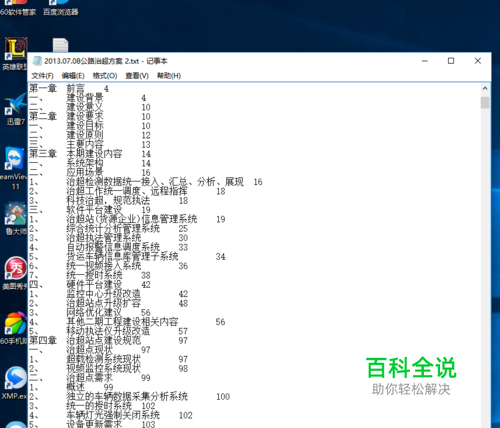Image resolution: width=500 pixels, height=428 pixels.
Task: Click the line '第二章 建设要求 10'
Action: [x=90, y=117]
